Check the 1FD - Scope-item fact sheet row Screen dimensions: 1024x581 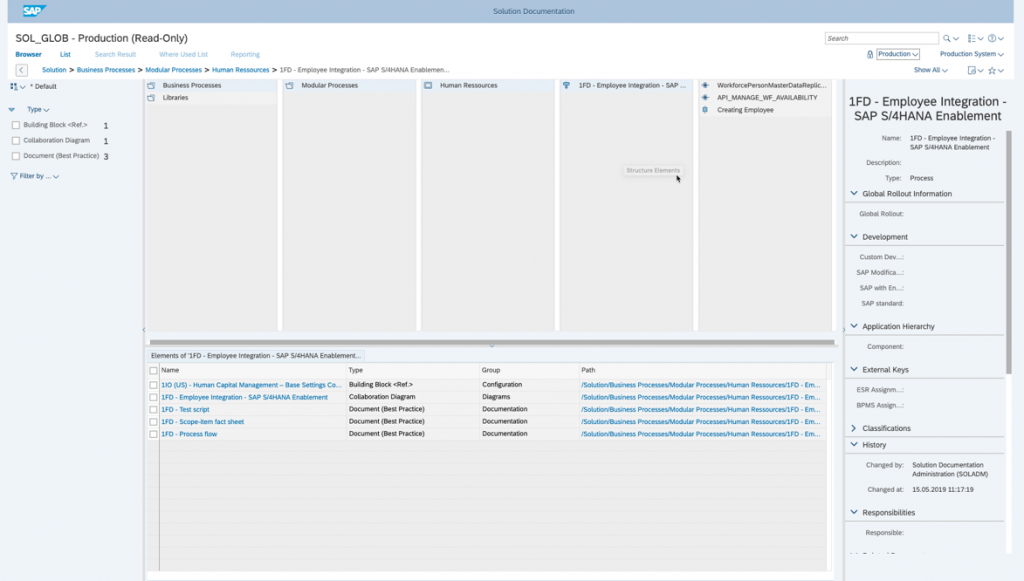pos(153,422)
